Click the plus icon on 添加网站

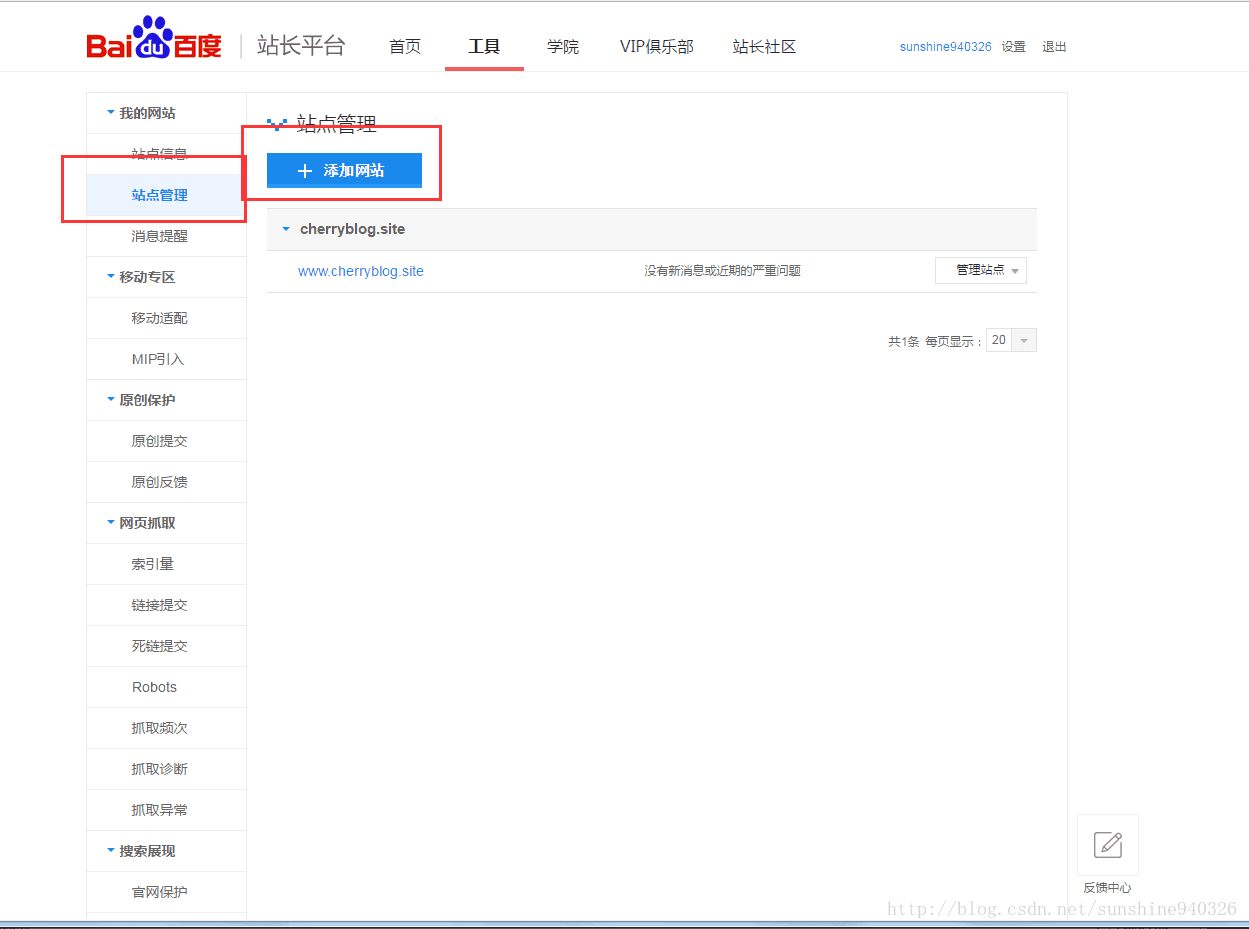[306, 171]
